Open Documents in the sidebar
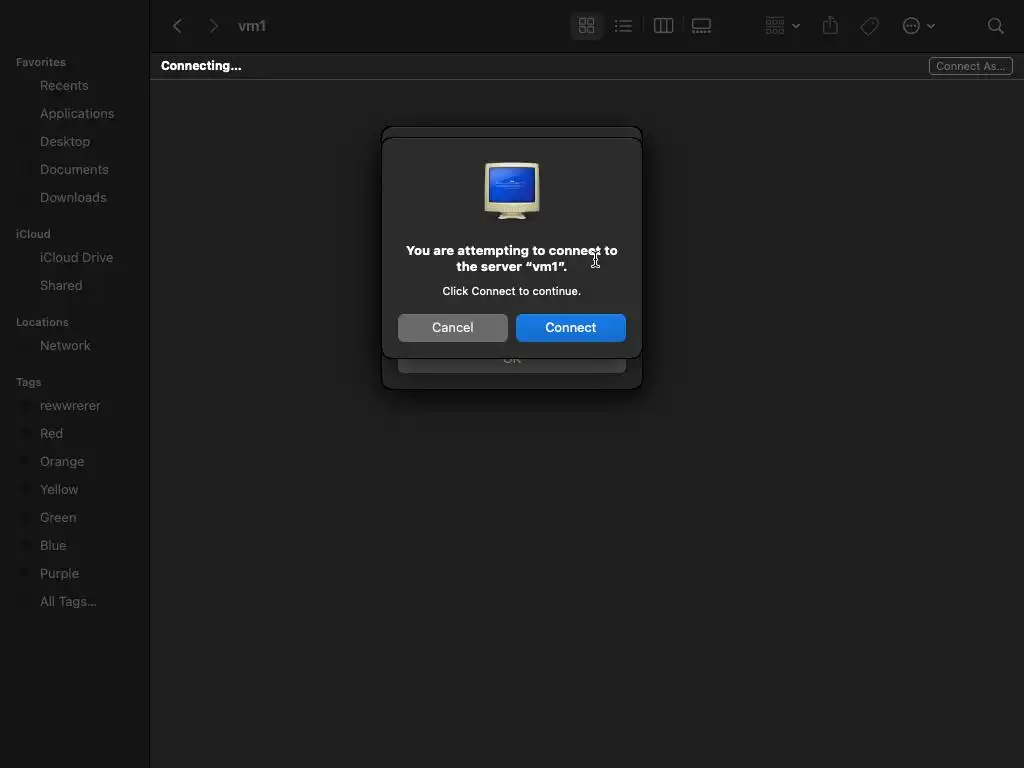This screenshot has height=768, width=1024. [x=74, y=170]
